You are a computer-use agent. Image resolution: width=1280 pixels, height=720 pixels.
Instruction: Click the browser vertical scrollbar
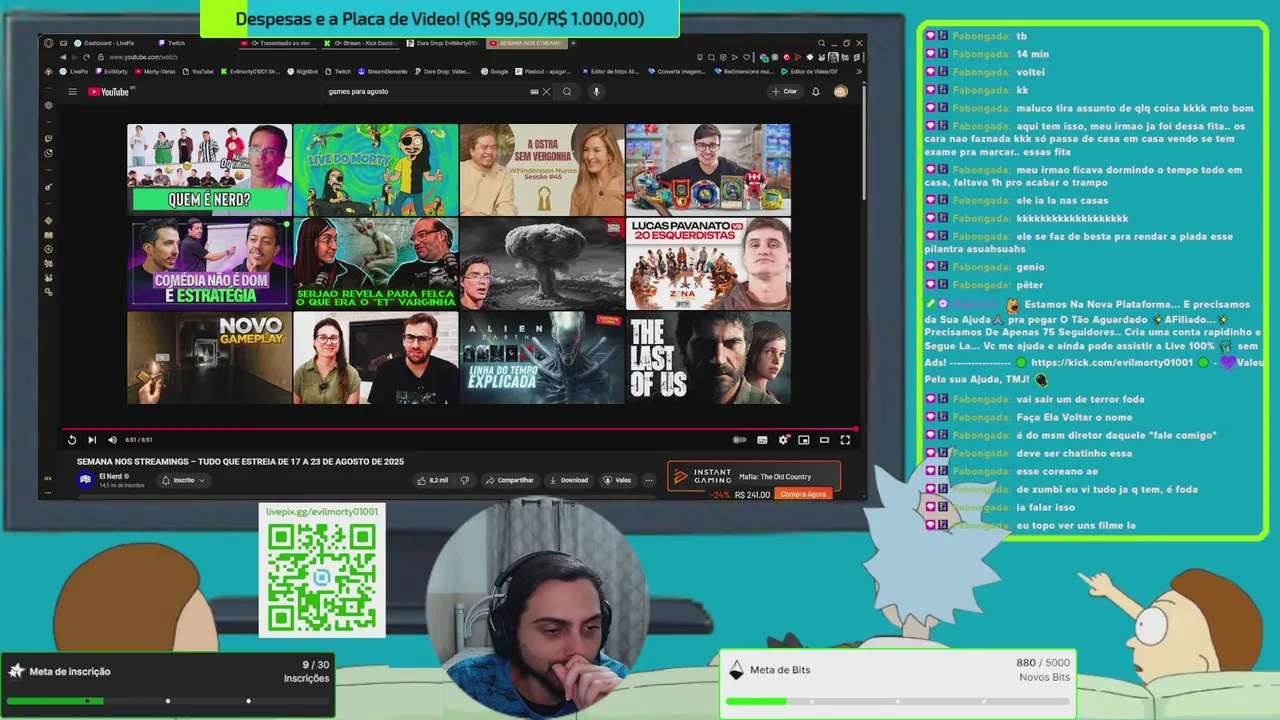(x=863, y=140)
